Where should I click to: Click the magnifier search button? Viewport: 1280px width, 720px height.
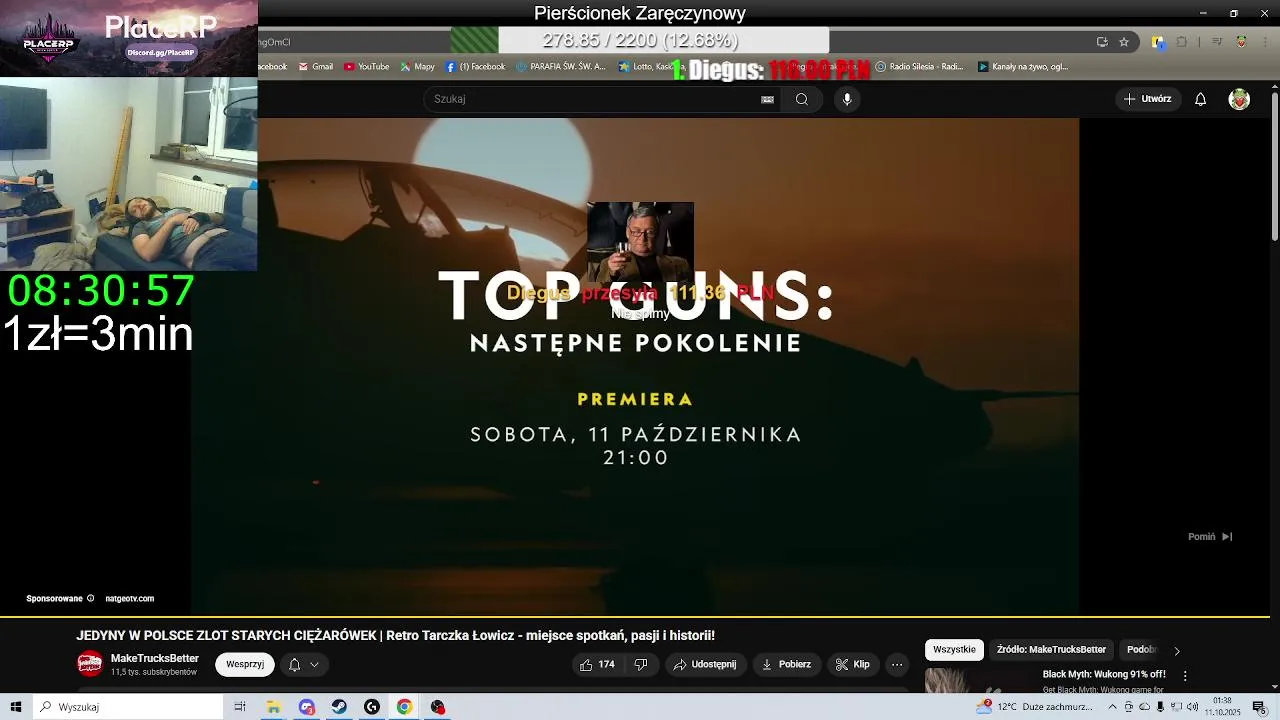coord(801,99)
